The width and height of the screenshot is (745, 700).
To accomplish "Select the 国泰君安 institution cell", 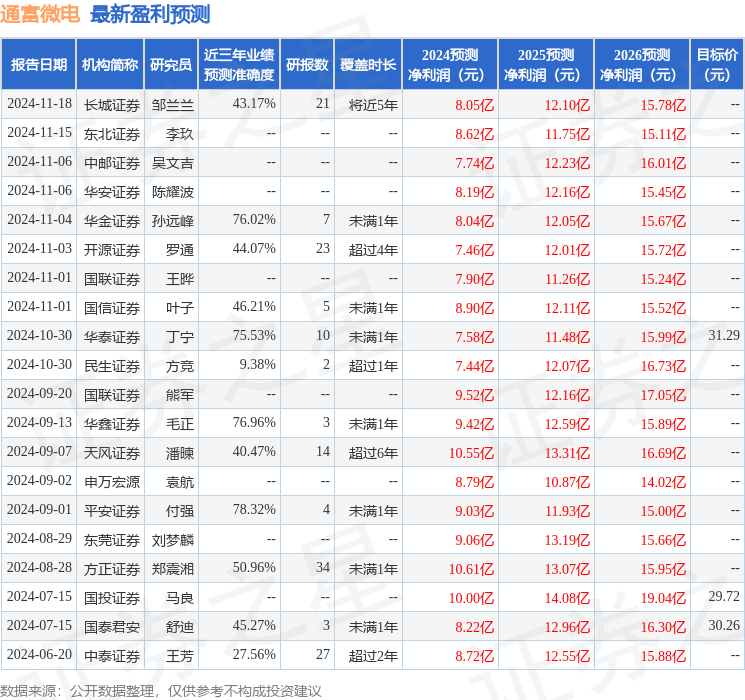I will 112,627.
